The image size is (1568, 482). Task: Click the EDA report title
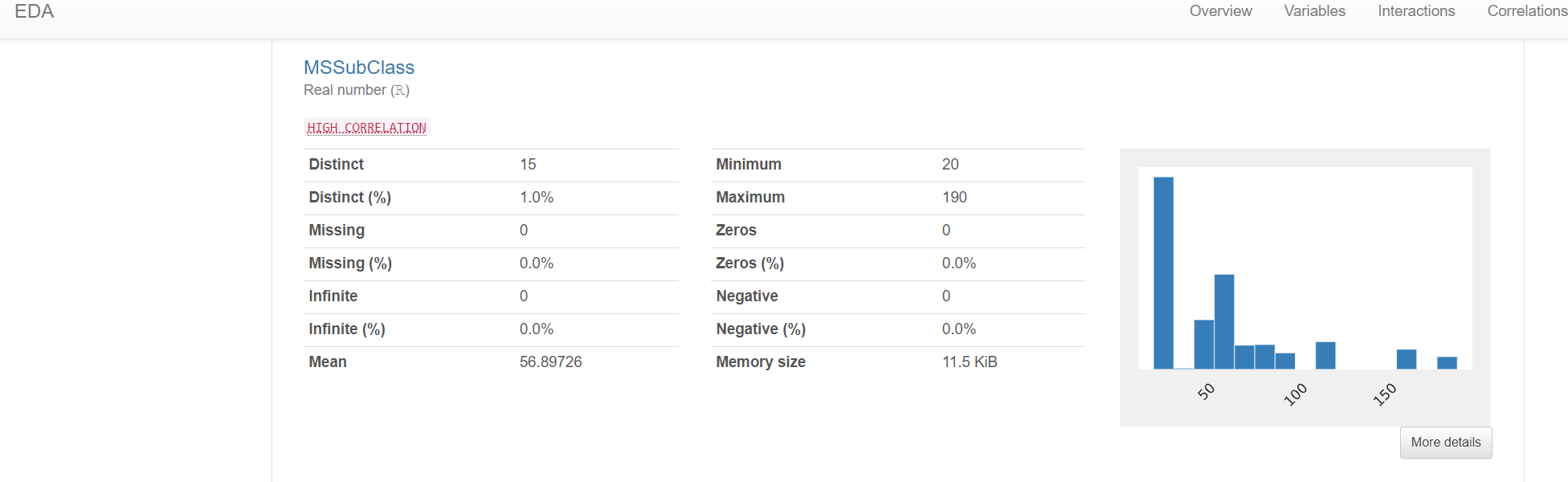click(x=35, y=11)
